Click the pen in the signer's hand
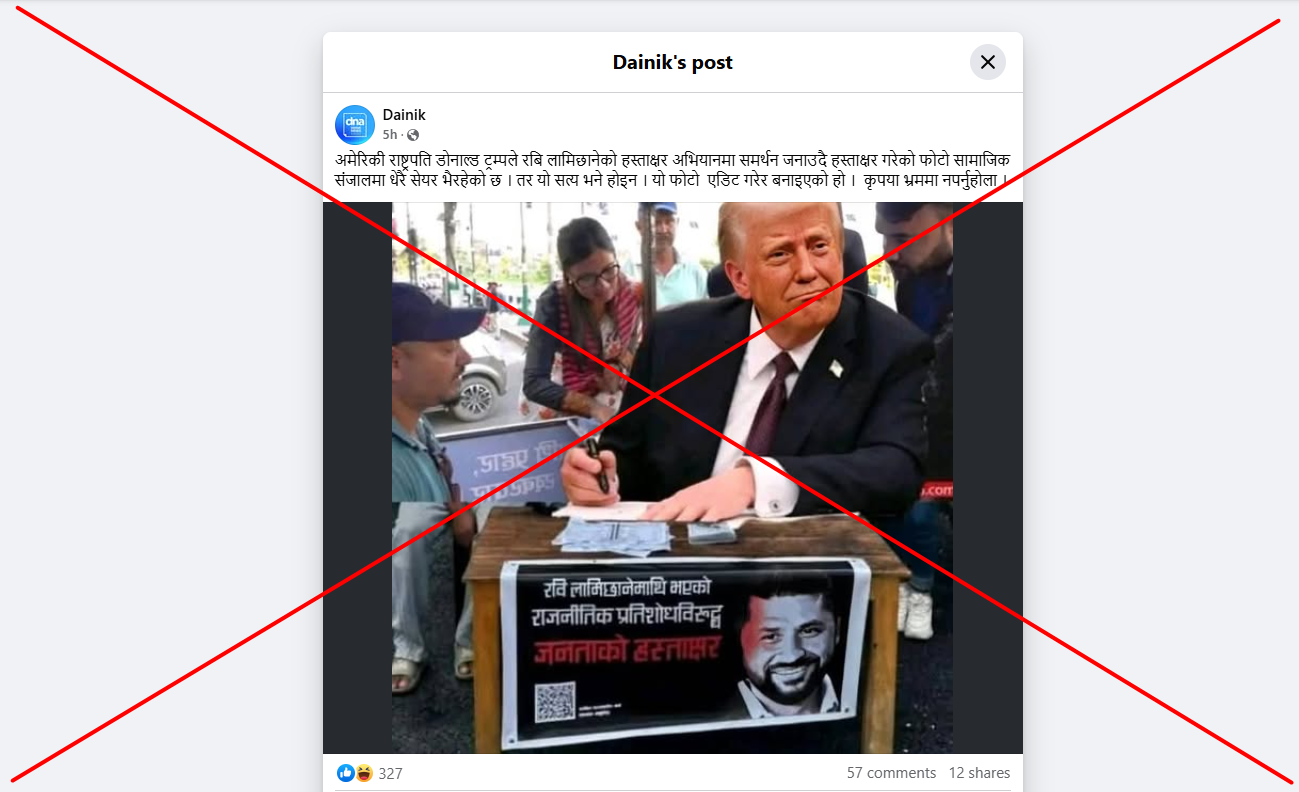The image size is (1299, 792). tap(597, 465)
